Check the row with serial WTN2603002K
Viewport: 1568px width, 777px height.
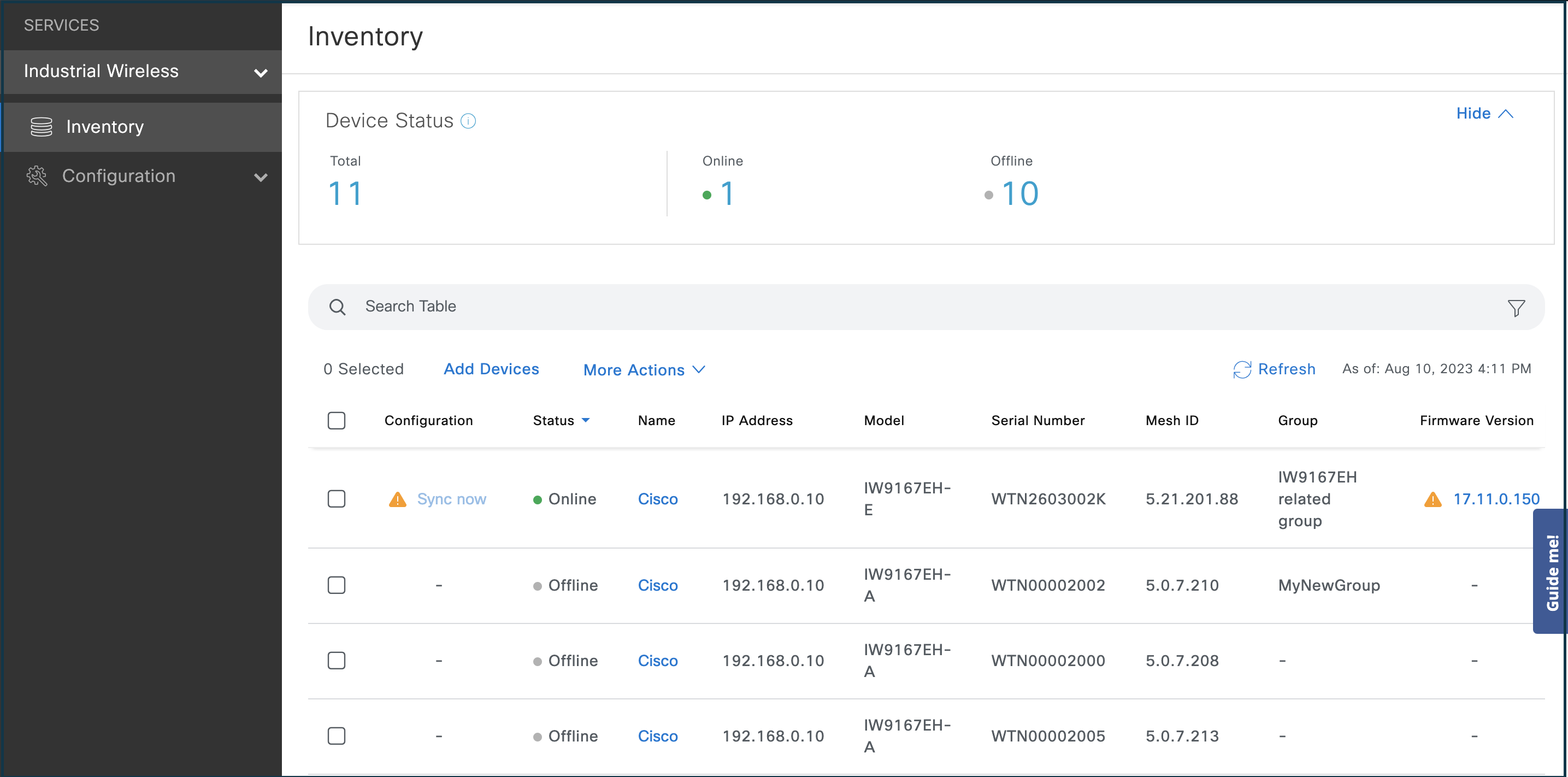tap(337, 499)
